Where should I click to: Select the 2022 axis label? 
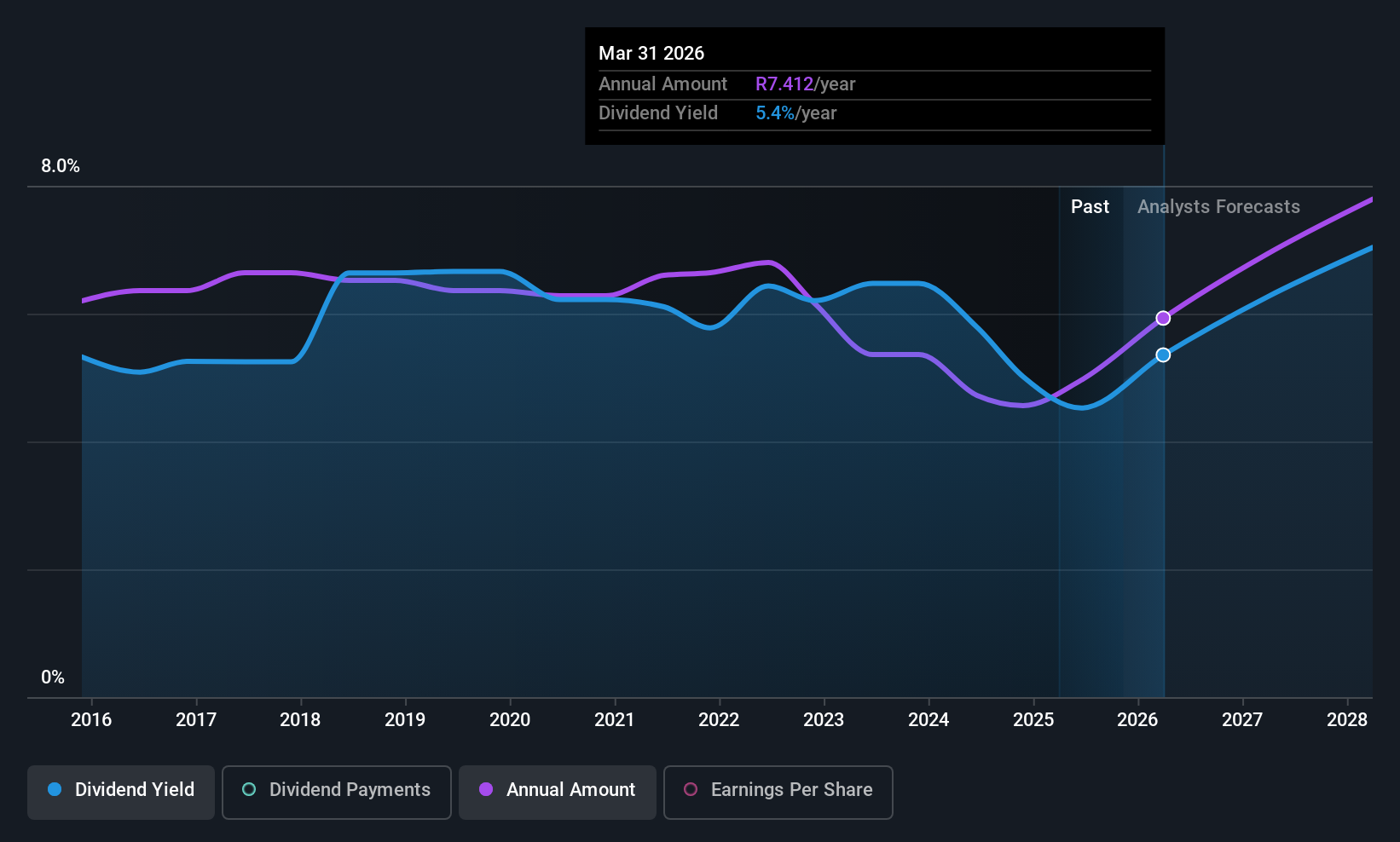719,720
